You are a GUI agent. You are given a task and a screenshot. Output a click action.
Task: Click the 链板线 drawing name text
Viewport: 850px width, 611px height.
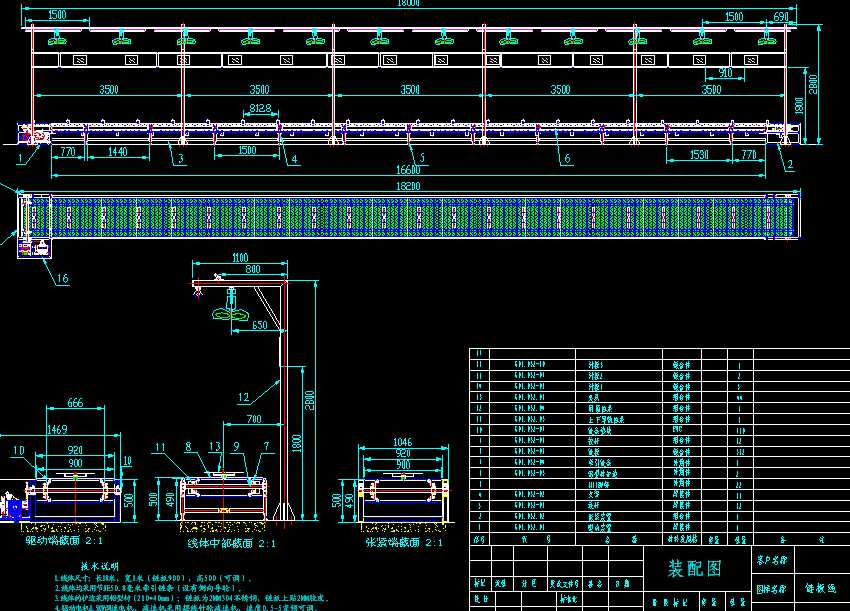point(820,588)
